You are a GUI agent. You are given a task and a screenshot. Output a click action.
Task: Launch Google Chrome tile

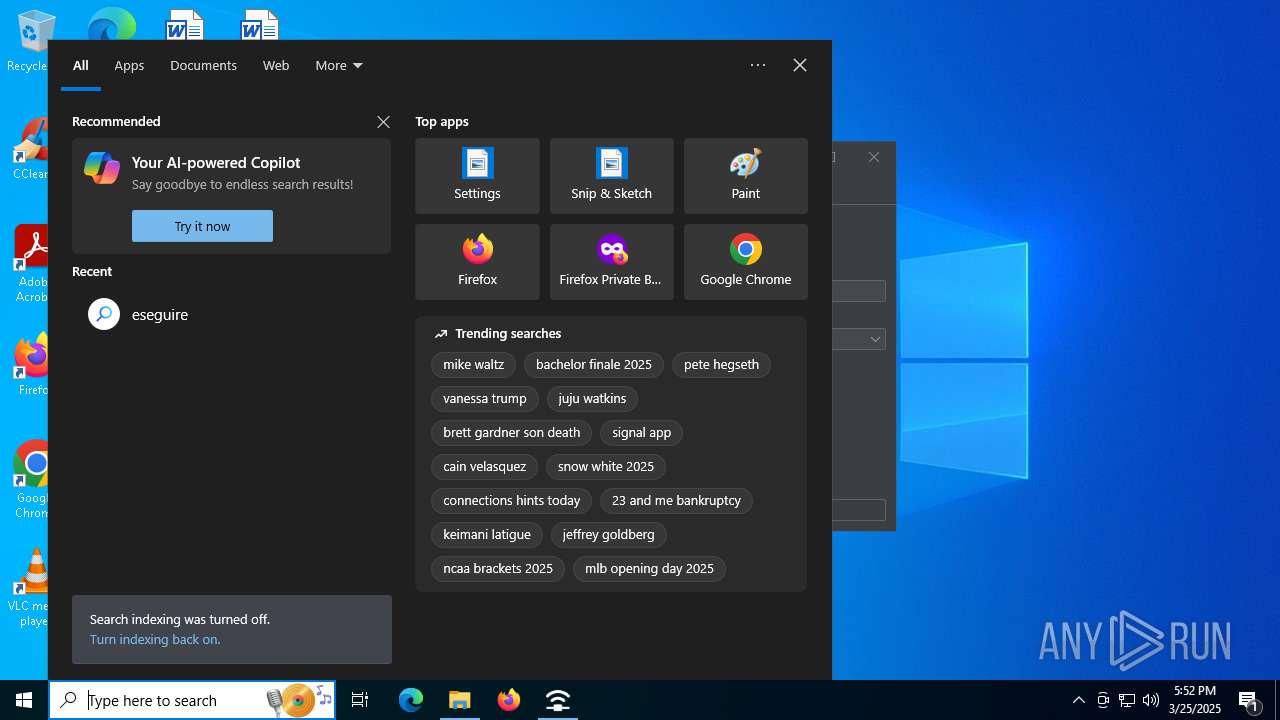[x=745, y=262]
